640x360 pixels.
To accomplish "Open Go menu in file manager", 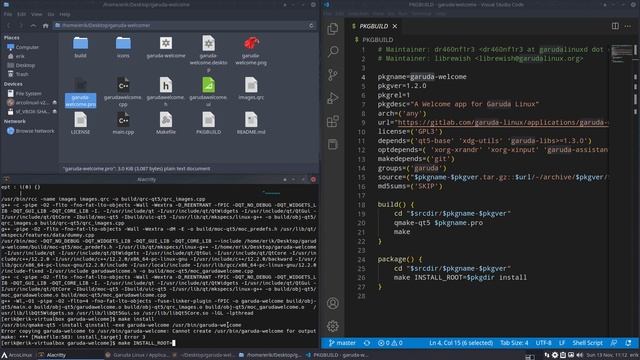I will pyautogui.click(x=51, y=14).
